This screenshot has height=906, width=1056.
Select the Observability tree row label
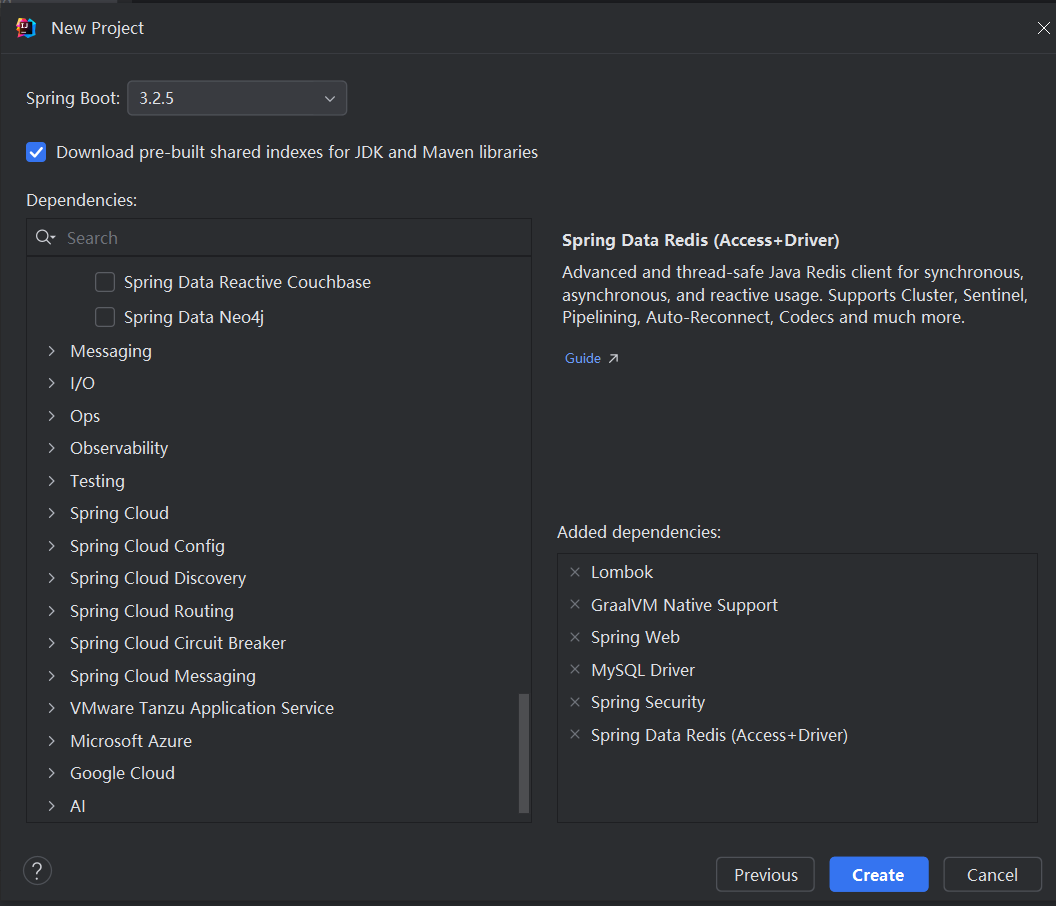pos(119,449)
